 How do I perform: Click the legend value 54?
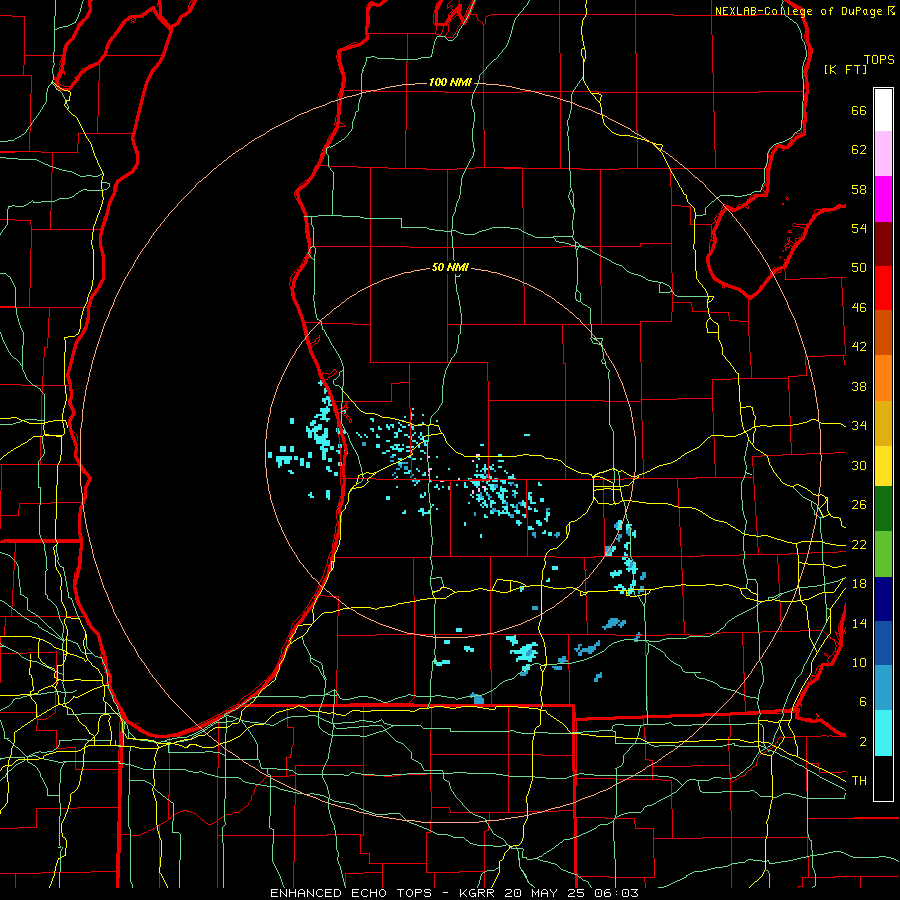859,228
